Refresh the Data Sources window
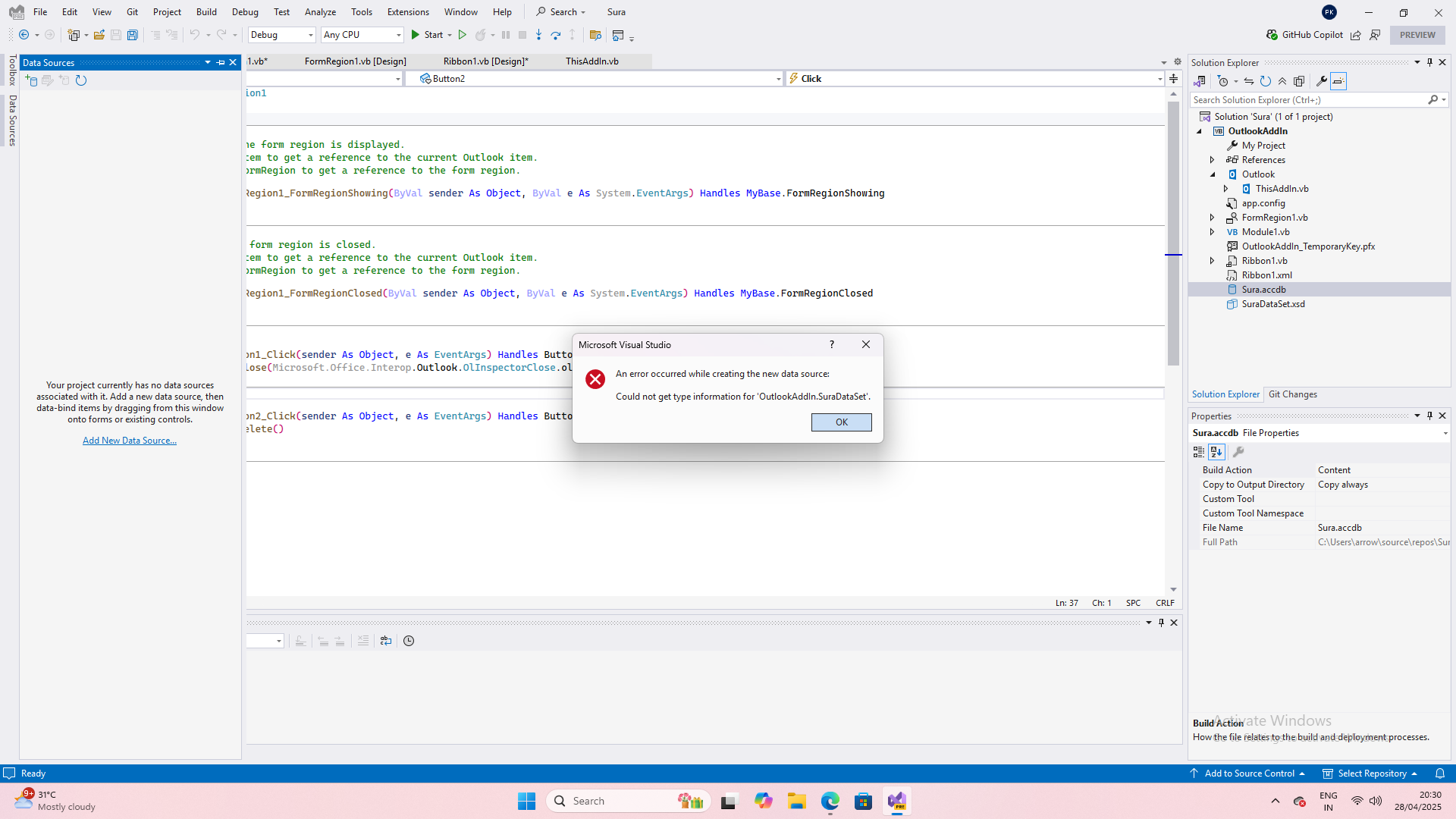1456x819 pixels. click(x=81, y=80)
